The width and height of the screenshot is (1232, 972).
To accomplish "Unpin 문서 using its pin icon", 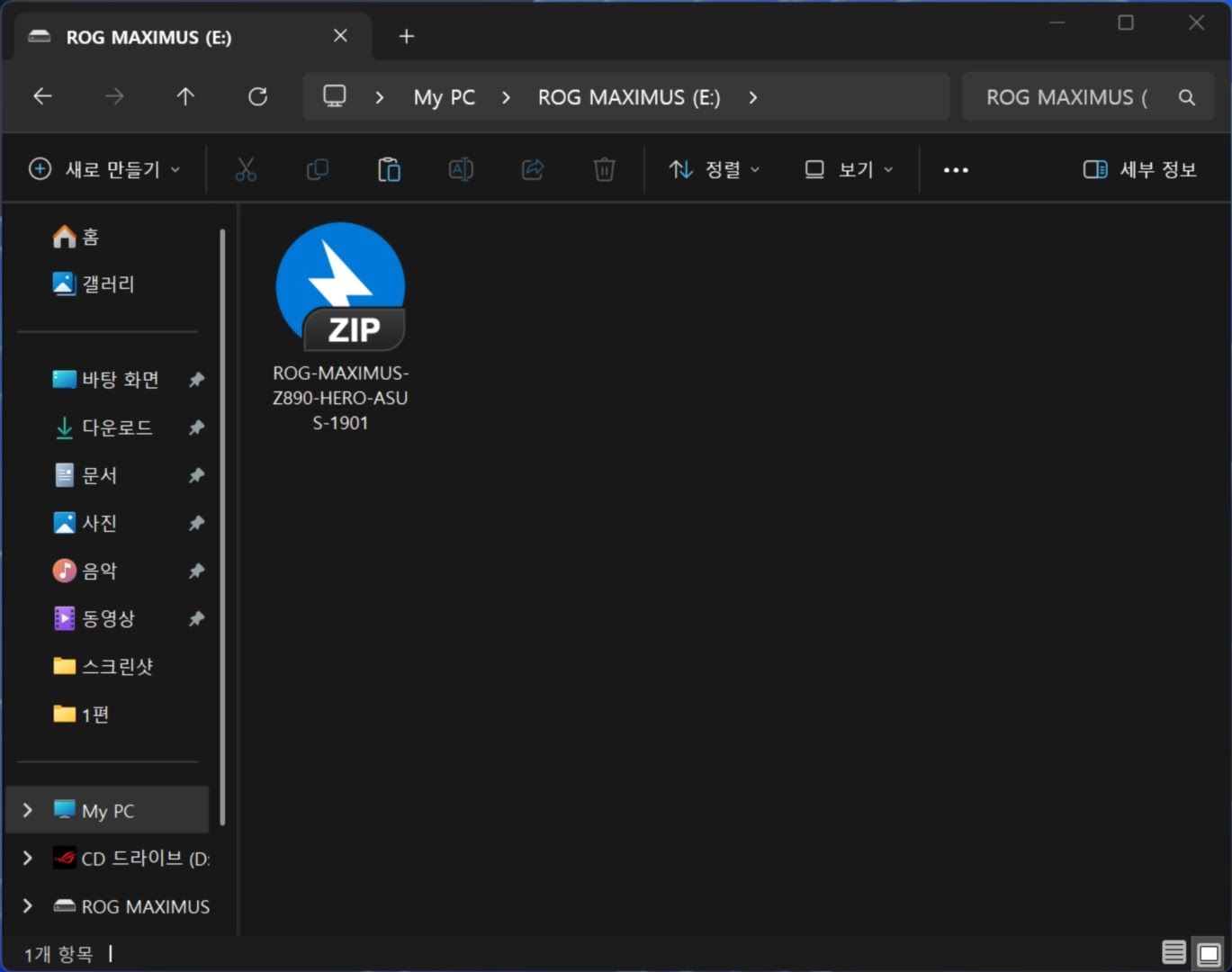I will (196, 475).
